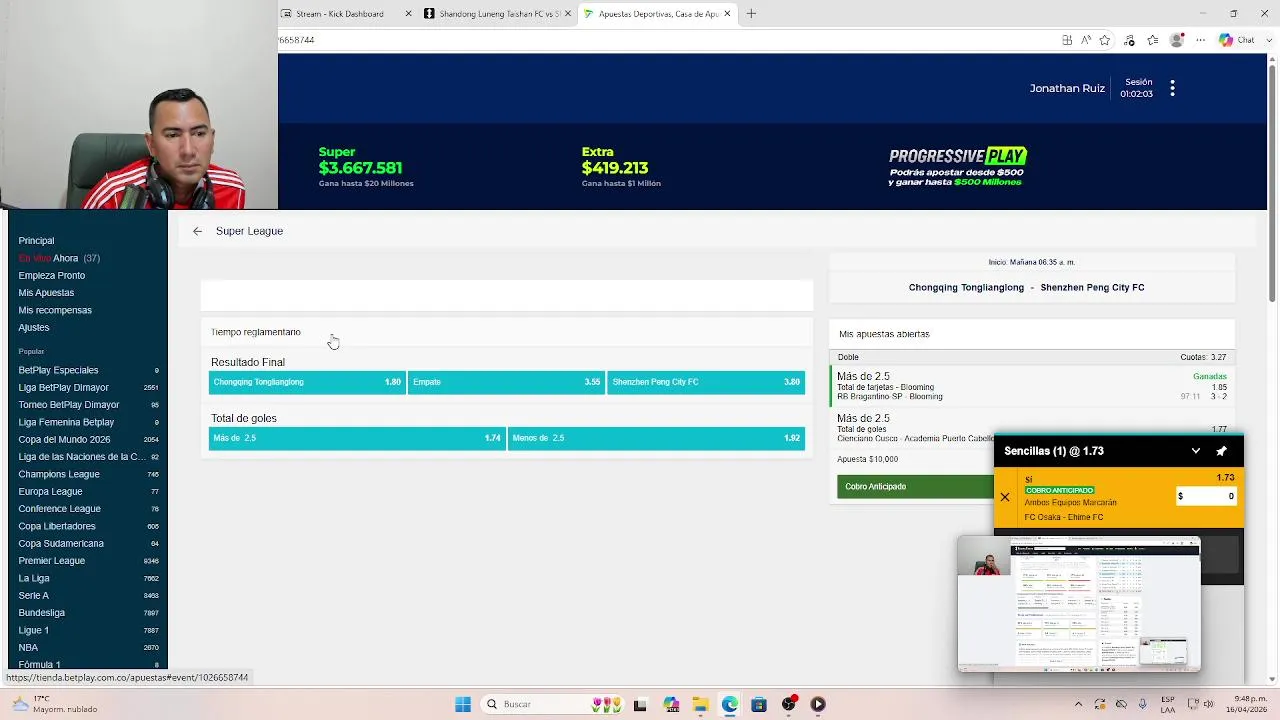The height and width of the screenshot is (720, 1280).
Task: Open browser Settings and more menu
Action: 1201,40
